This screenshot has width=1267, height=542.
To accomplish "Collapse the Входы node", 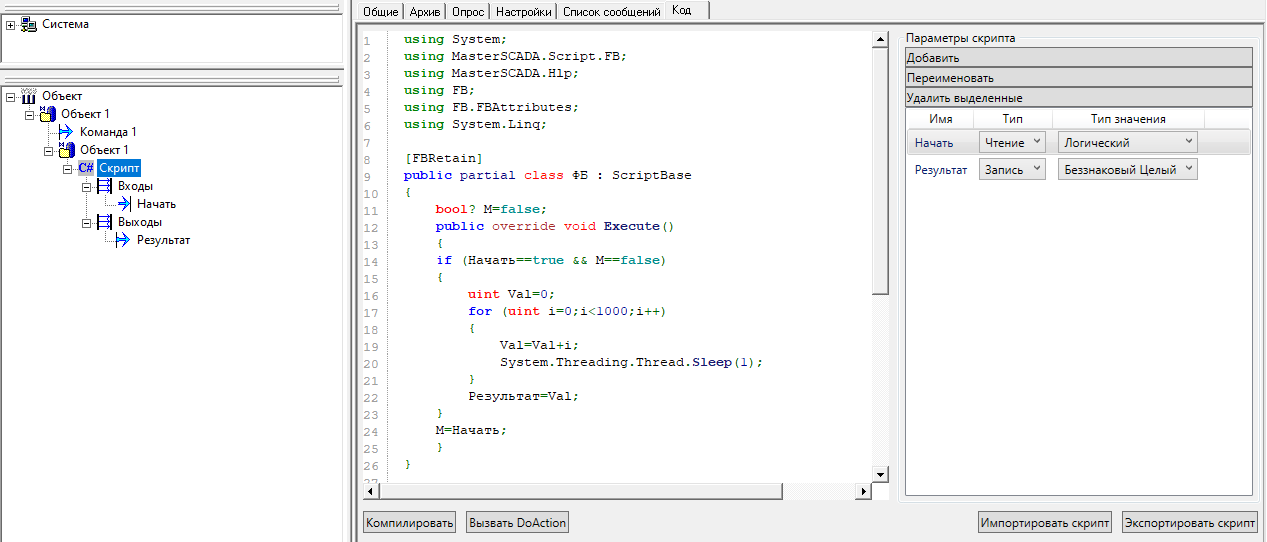I will (87, 187).
